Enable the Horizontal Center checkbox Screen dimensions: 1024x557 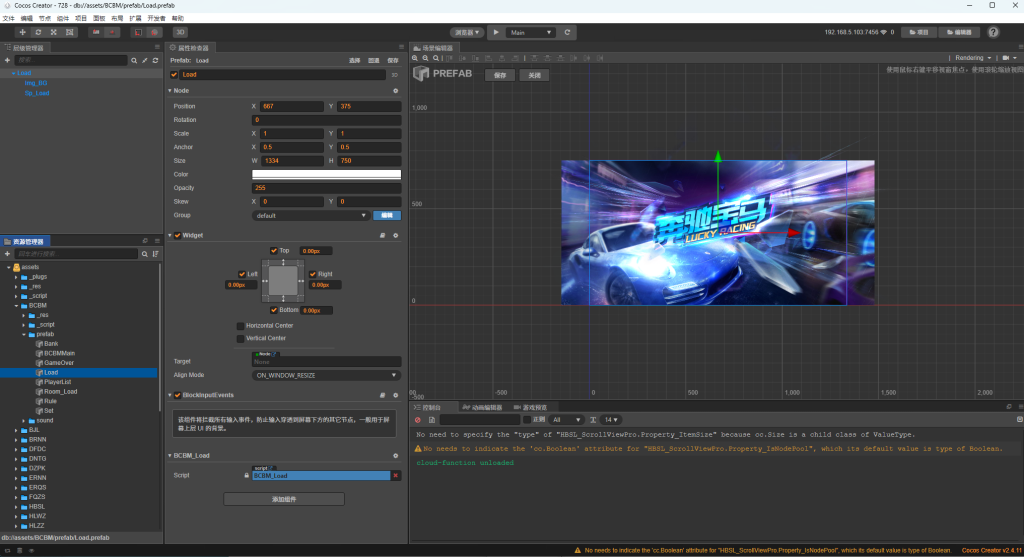(240, 326)
